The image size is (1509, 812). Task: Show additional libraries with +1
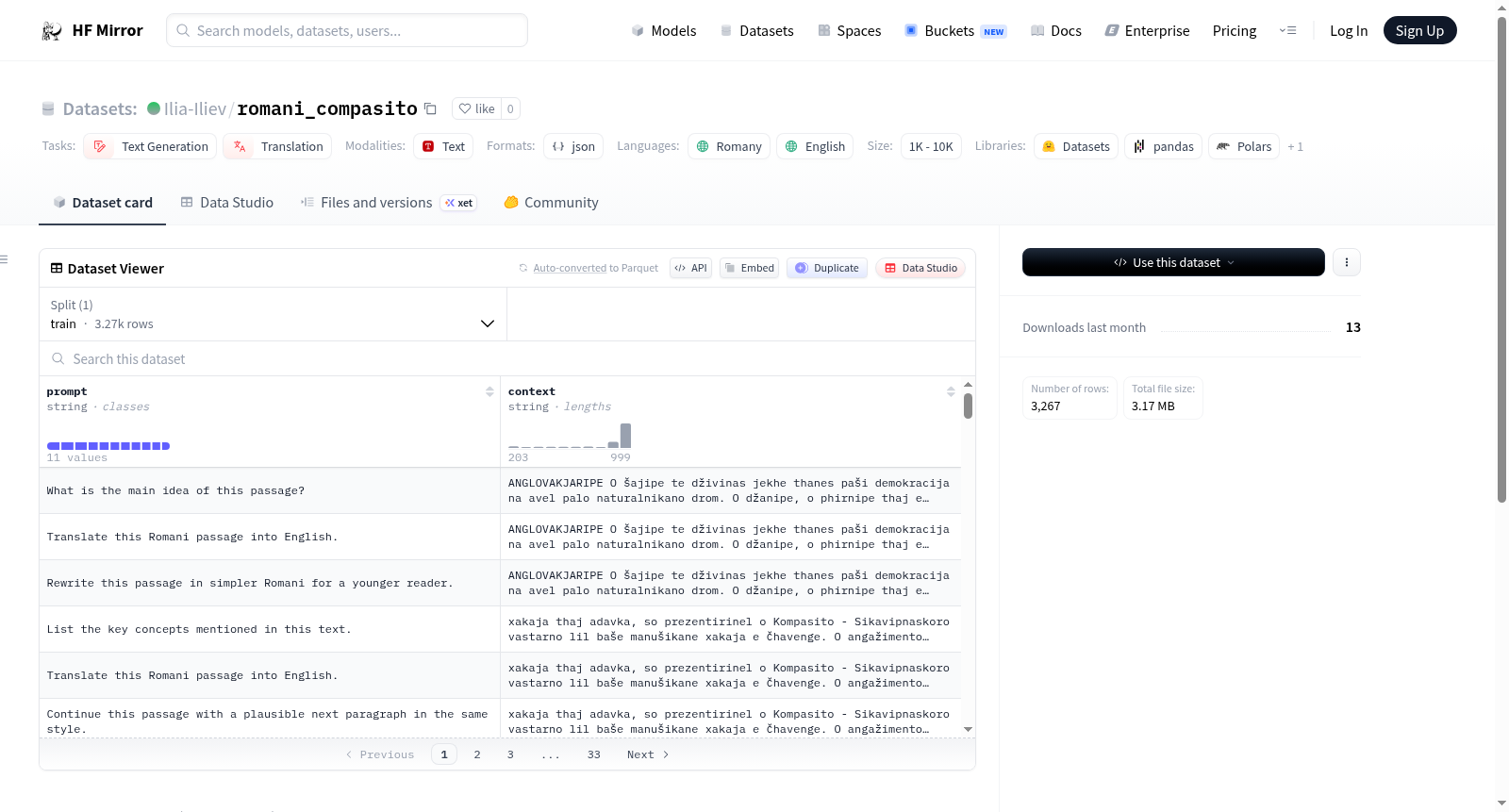tap(1296, 146)
